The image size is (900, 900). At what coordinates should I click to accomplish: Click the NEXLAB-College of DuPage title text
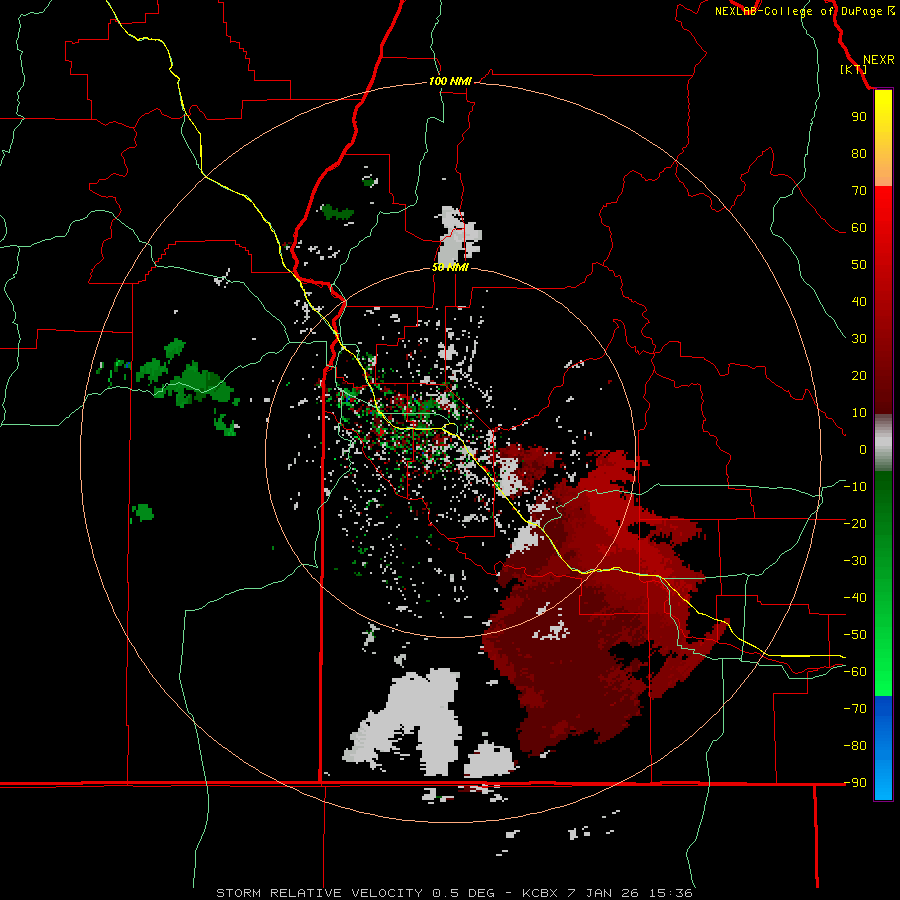click(x=804, y=11)
